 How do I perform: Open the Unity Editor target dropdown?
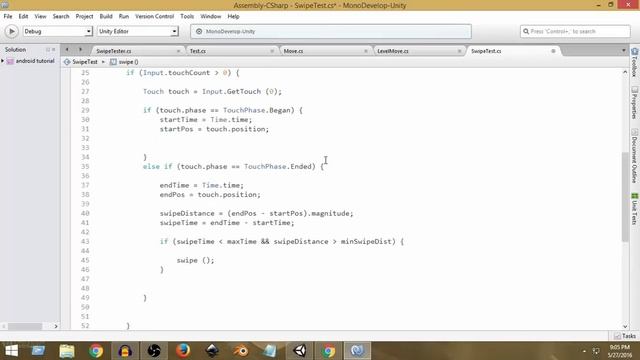(x=138, y=31)
